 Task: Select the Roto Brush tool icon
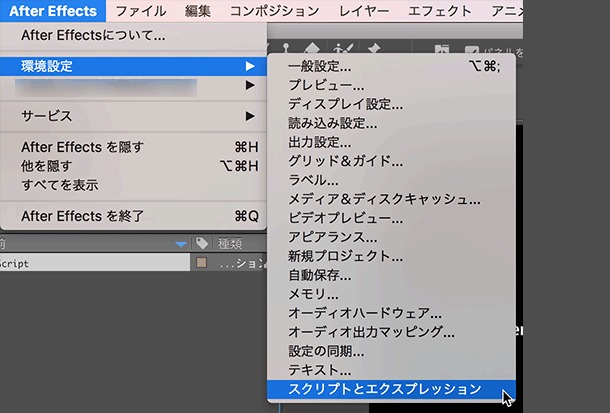point(343,49)
